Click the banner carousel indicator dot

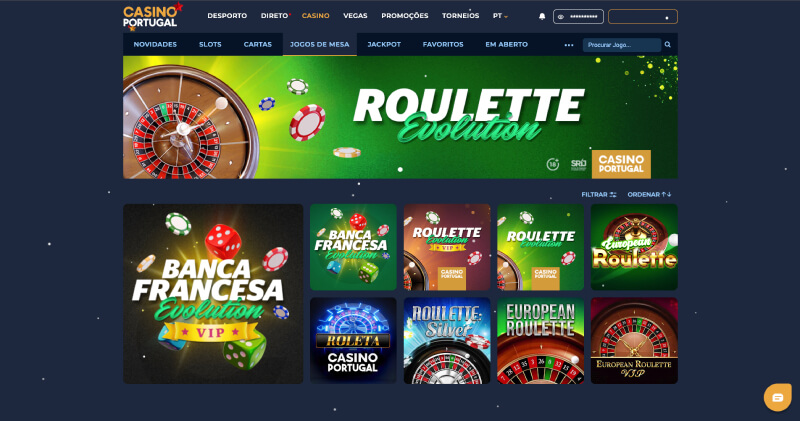pyautogui.click(x=400, y=169)
